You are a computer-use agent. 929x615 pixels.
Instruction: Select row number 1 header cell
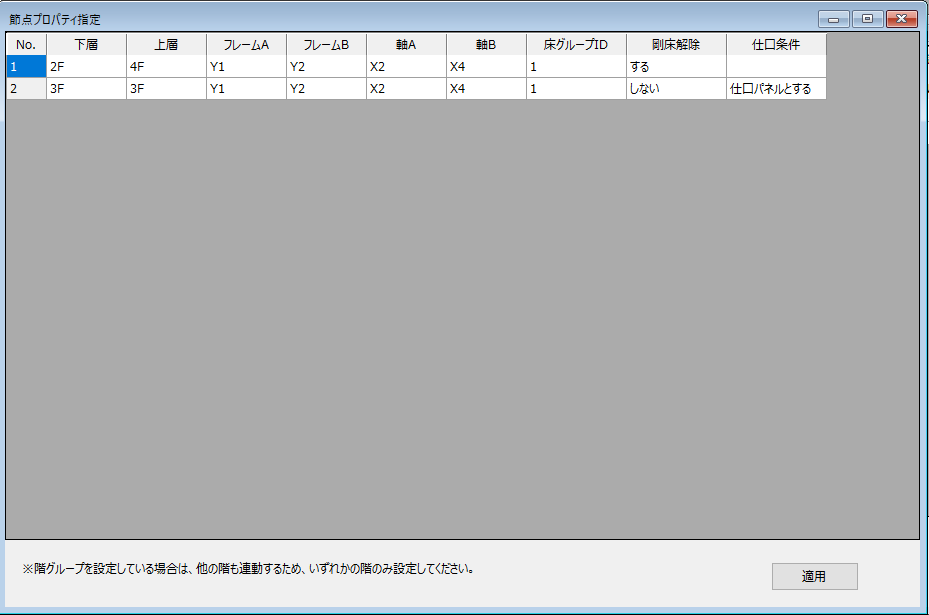pos(26,66)
